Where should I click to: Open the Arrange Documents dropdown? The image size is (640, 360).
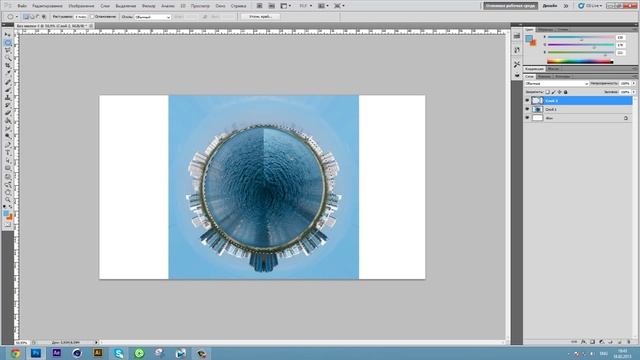coord(323,6)
